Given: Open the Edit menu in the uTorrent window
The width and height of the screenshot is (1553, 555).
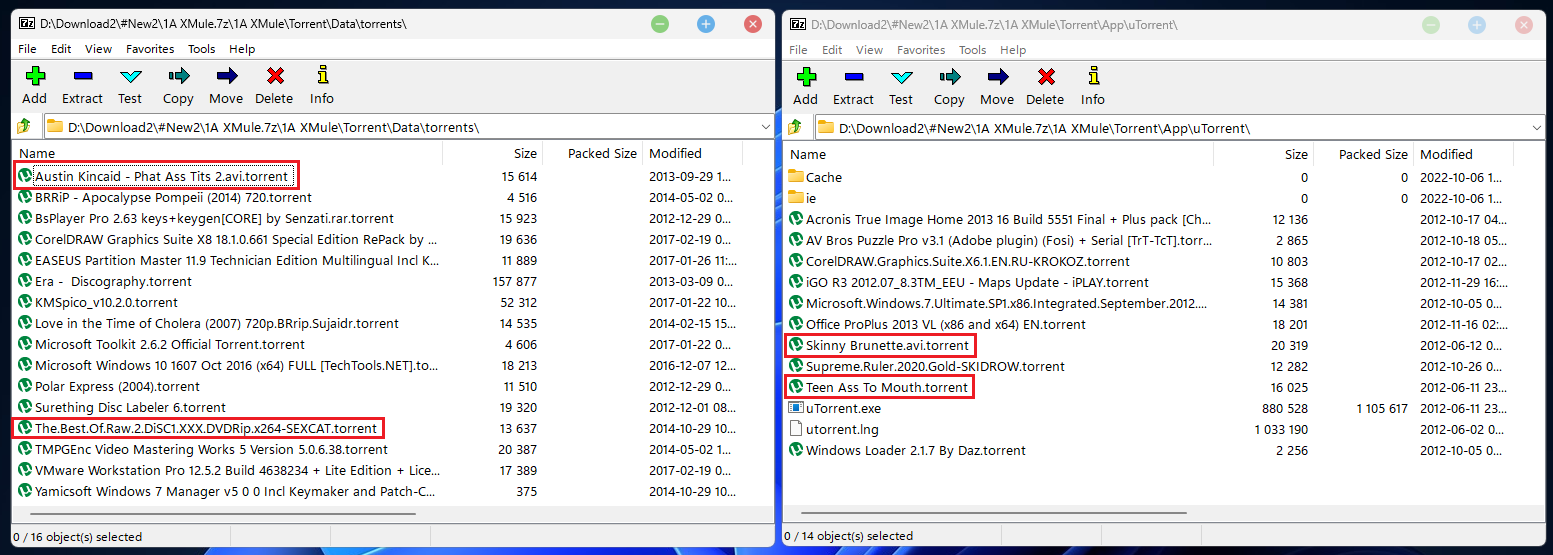Looking at the screenshot, I should tap(832, 49).
